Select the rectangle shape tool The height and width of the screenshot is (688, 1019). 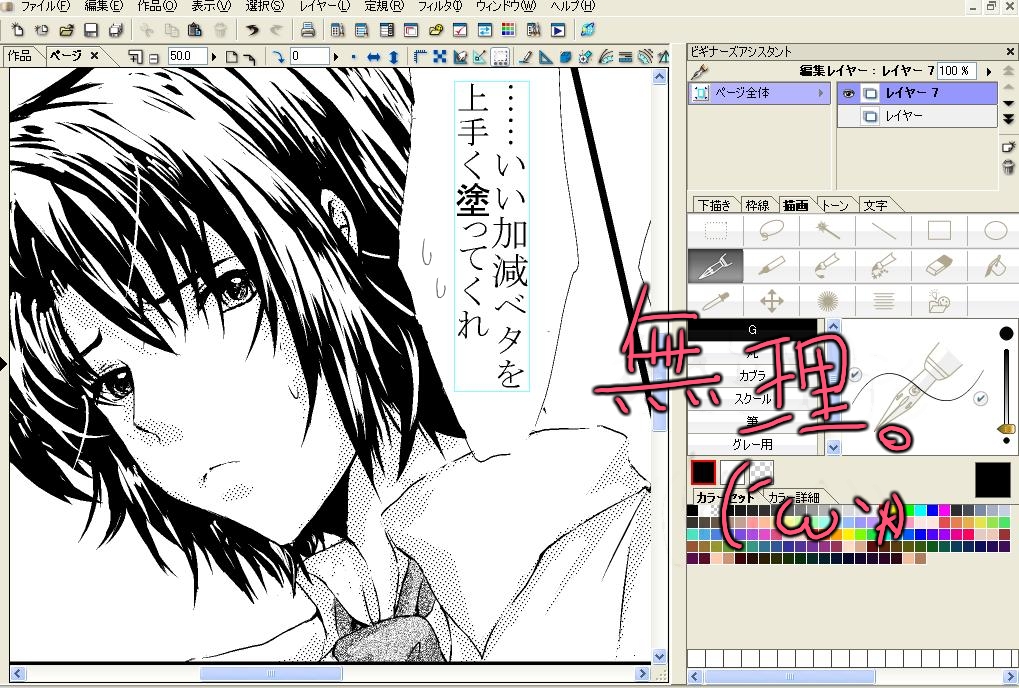(939, 231)
